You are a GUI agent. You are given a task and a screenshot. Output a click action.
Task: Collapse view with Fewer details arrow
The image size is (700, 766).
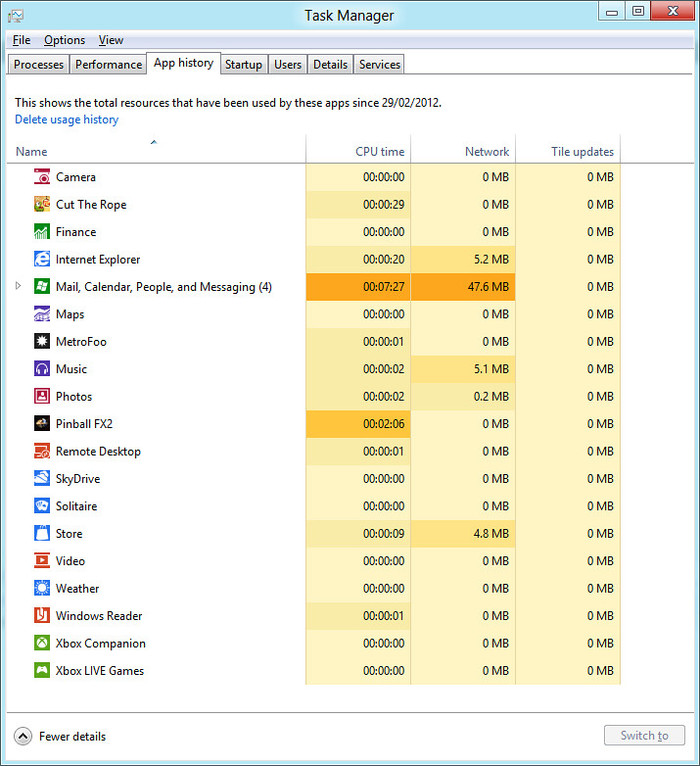tap(23, 736)
